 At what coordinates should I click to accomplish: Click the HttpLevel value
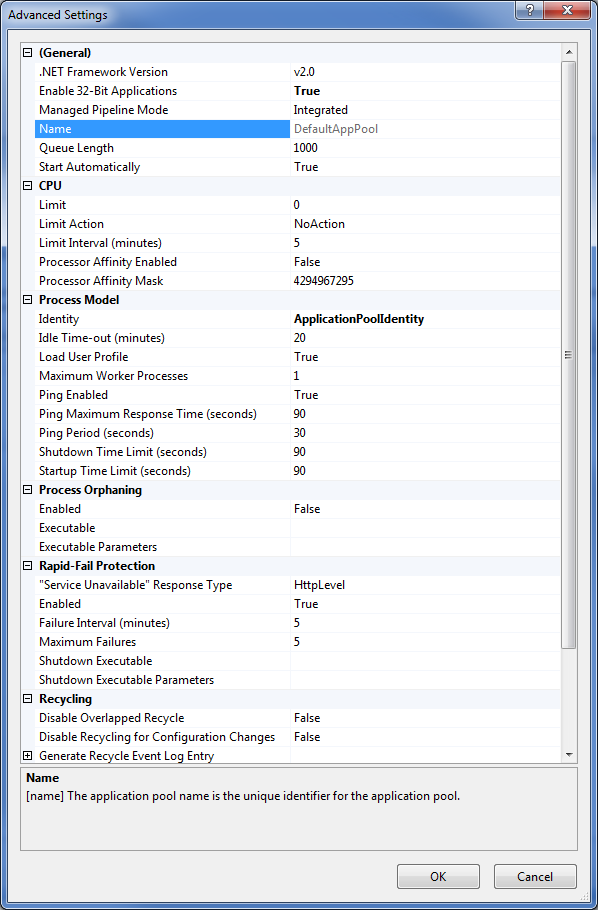tap(319, 585)
